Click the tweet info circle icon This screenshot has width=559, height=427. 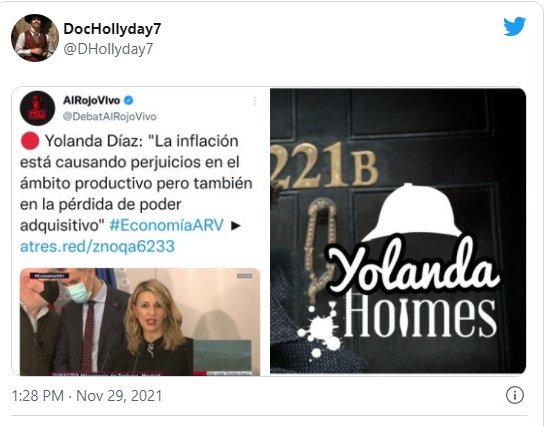tap(515, 395)
